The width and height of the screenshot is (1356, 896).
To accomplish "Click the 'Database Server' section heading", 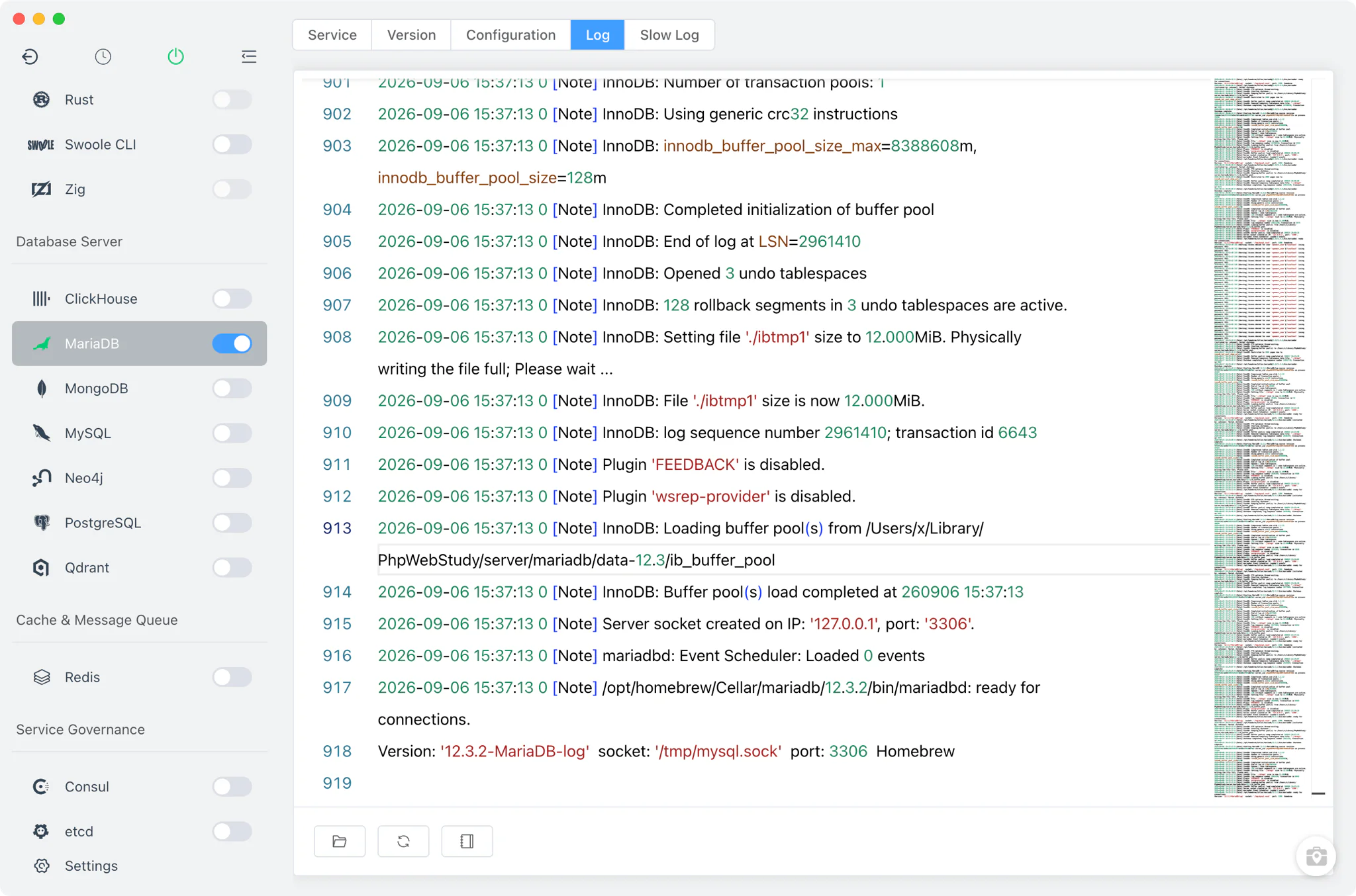I will [x=70, y=242].
